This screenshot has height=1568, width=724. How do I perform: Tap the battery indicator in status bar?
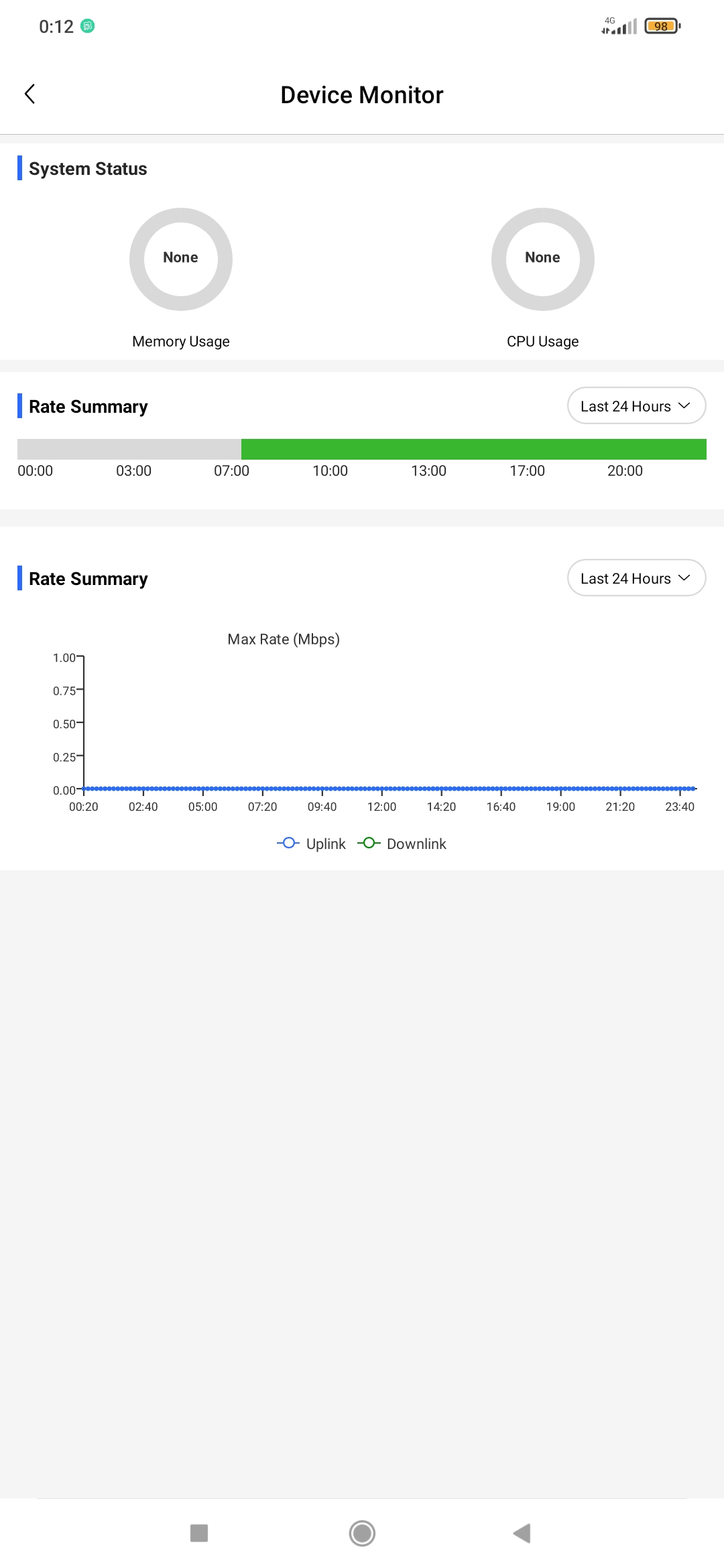point(662,26)
